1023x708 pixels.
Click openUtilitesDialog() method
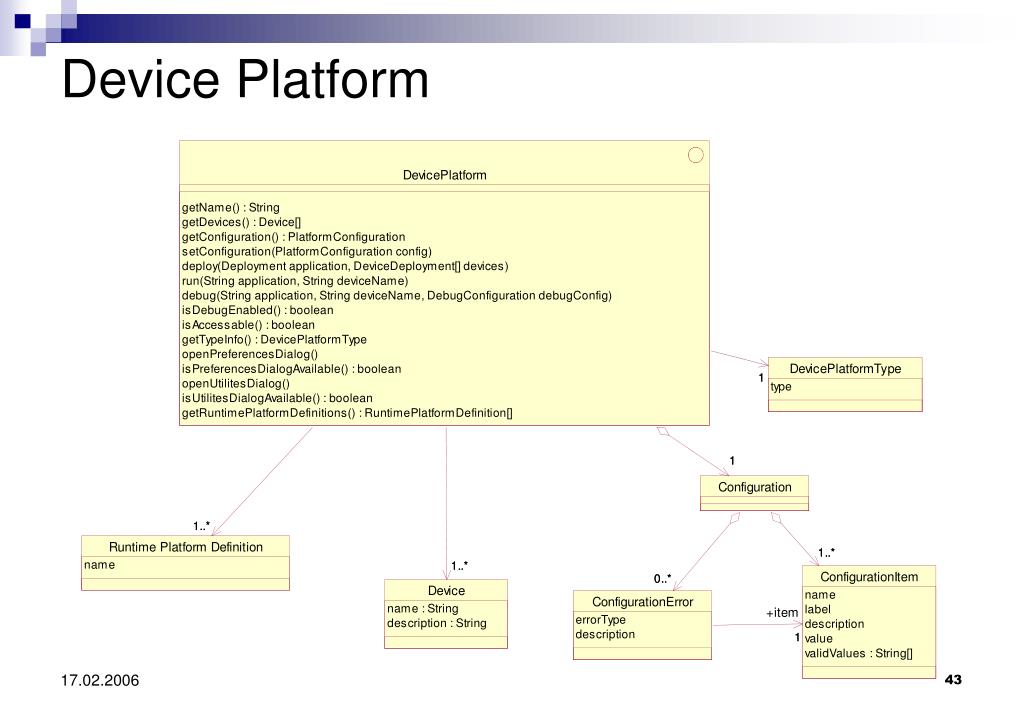point(236,384)
